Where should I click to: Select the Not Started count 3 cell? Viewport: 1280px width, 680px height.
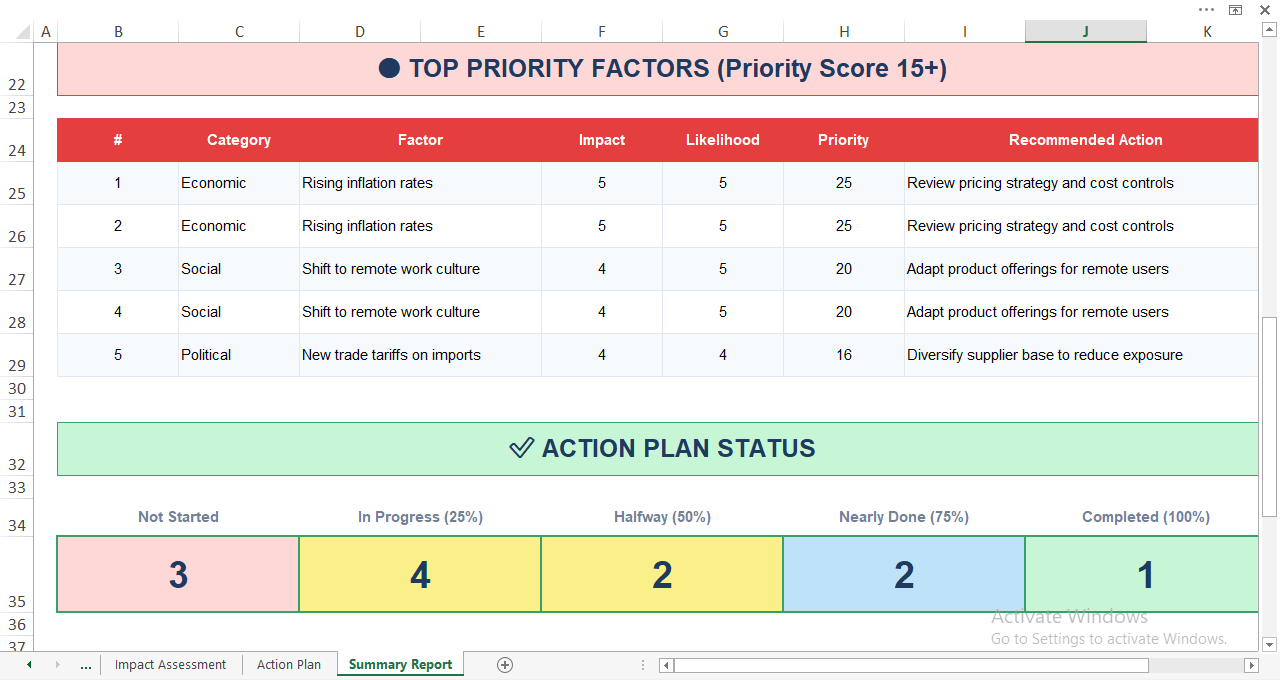point(178,574)
